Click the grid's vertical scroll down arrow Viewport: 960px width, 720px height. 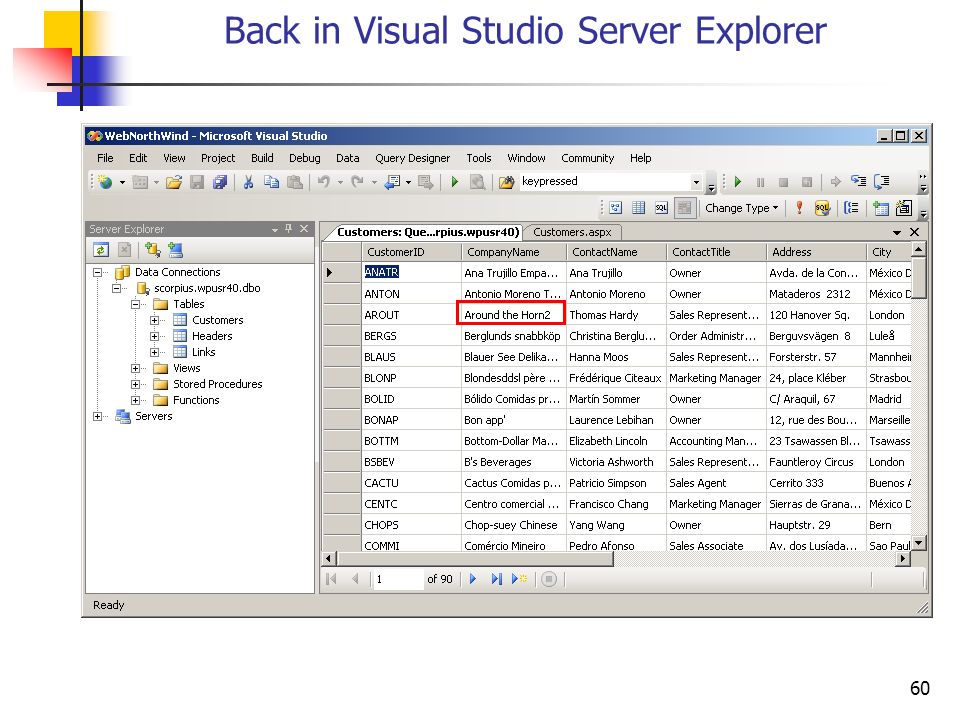click(x=918, y=542)
